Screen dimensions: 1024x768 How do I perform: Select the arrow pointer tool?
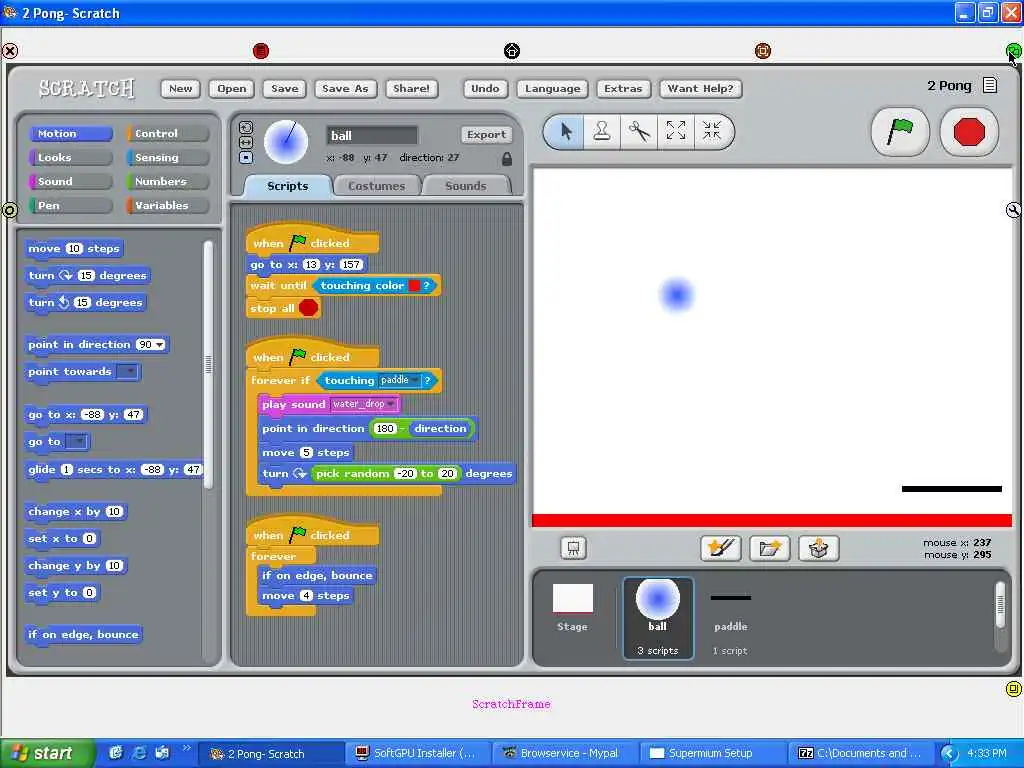tap(566, 131)
